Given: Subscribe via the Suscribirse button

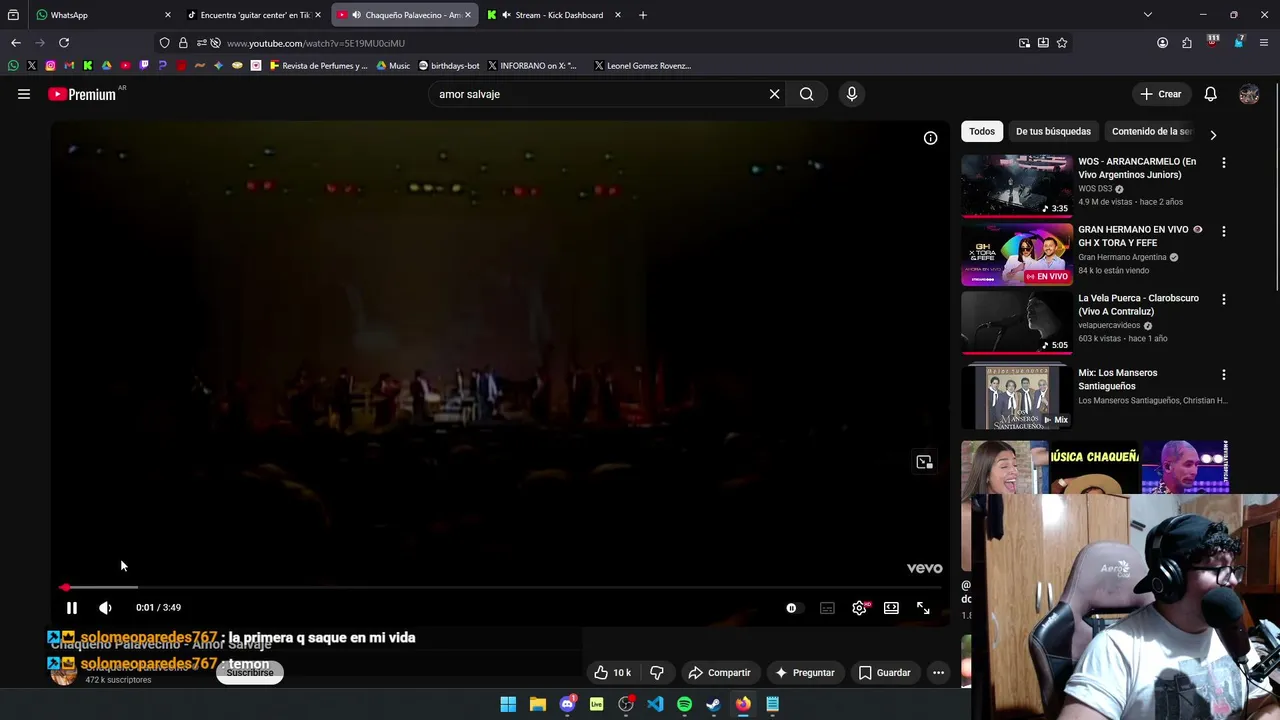Looking at the screenshot, I should pyautogui.click(x=250, y=673).
